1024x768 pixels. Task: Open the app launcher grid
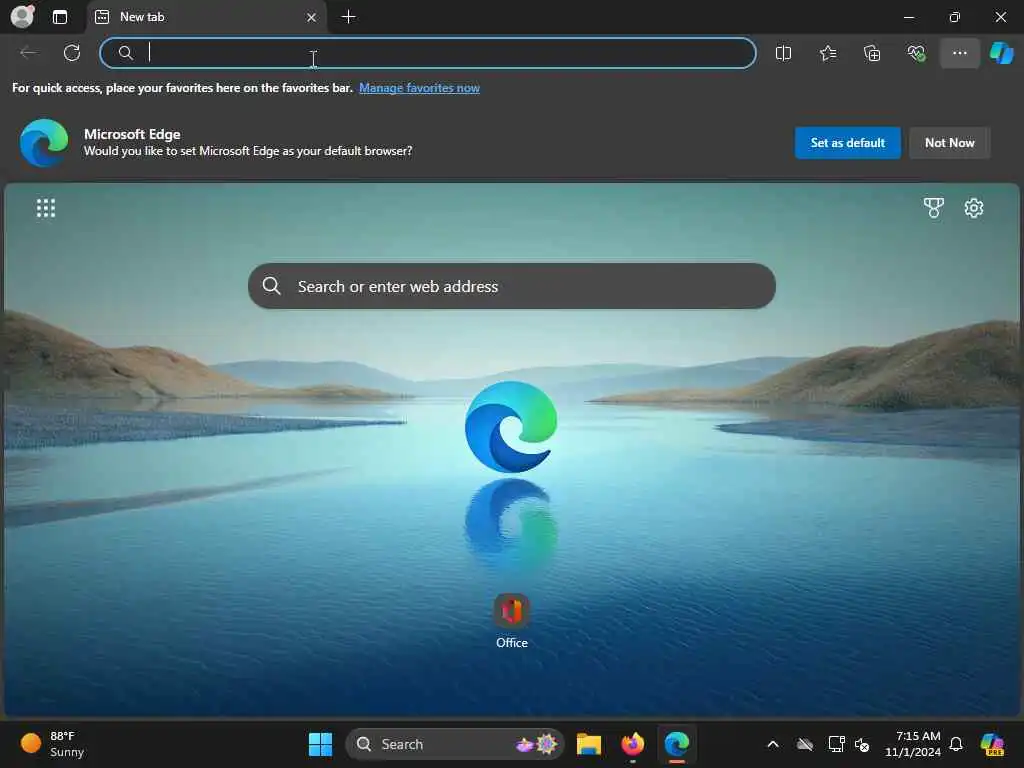pos(46,208)
